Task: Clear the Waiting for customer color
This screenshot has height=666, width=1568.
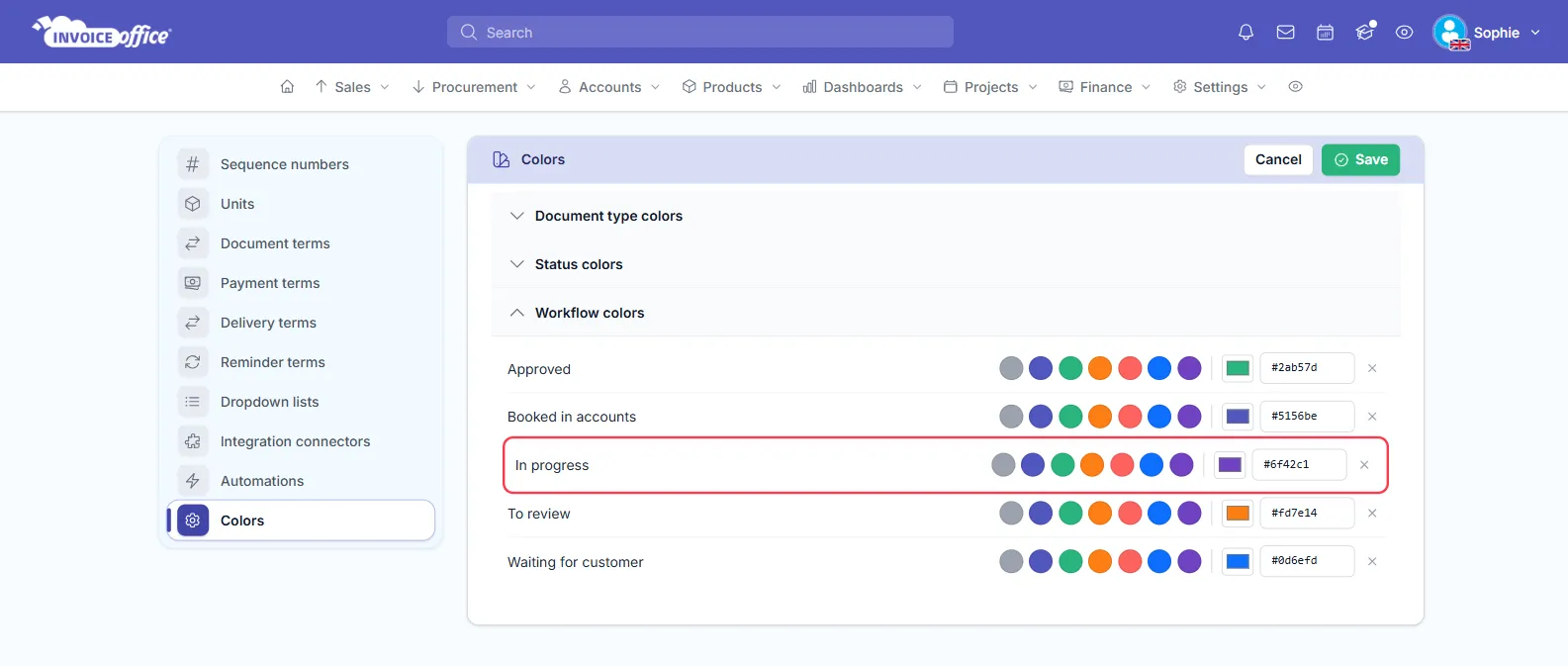Action: pos(1372,562)
